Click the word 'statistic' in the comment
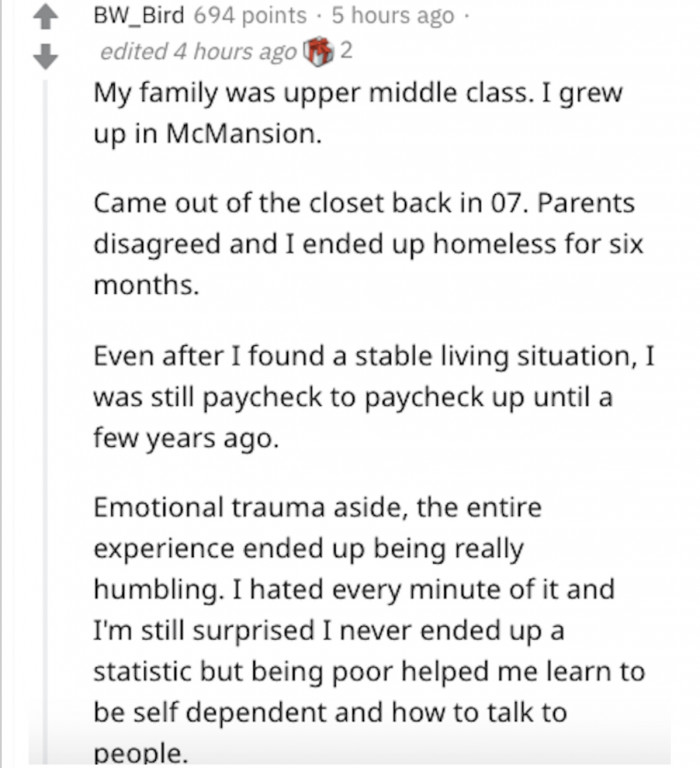 [142, 671]
